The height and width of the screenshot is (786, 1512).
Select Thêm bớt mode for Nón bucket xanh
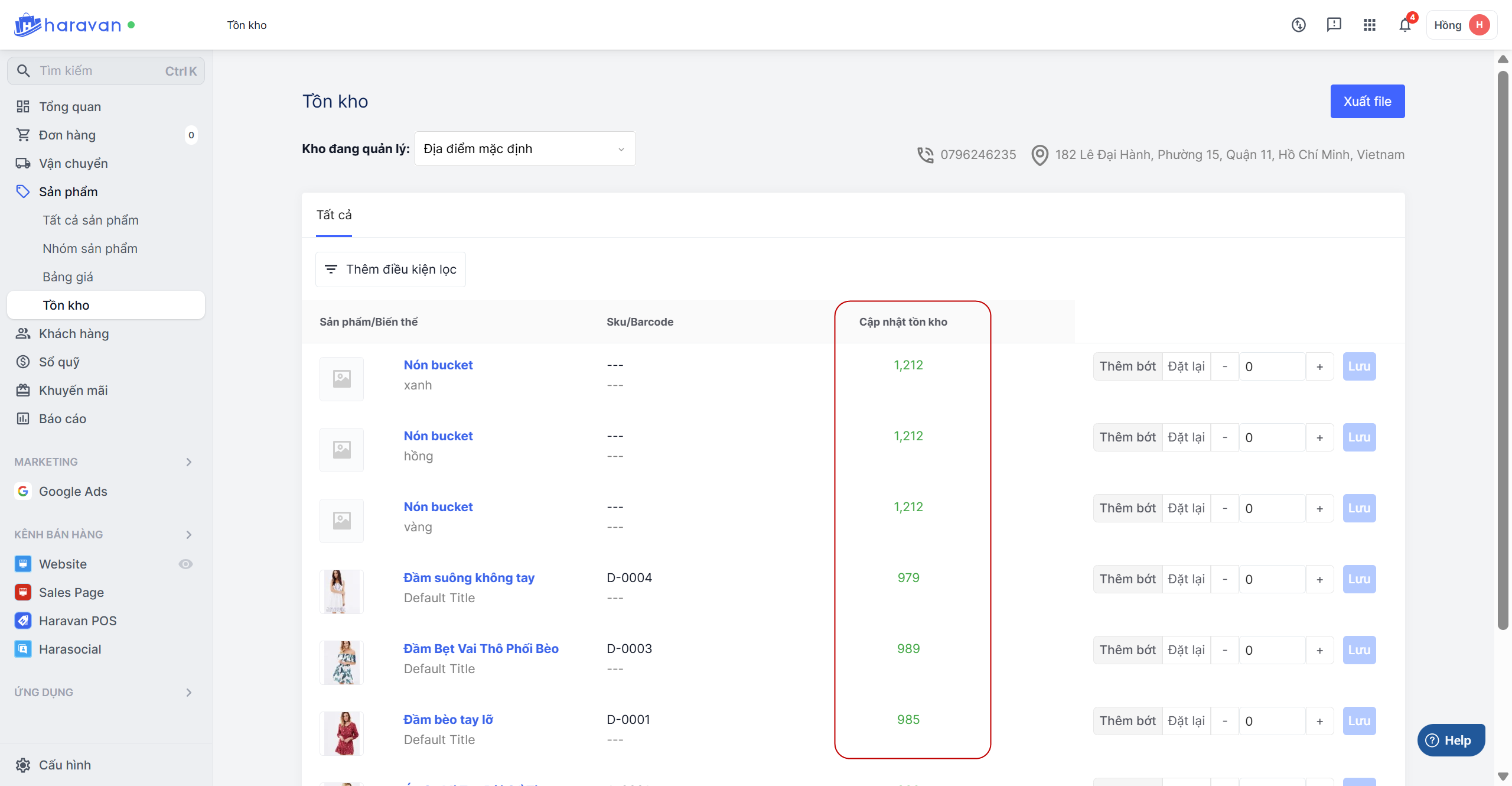(1127, 366)
